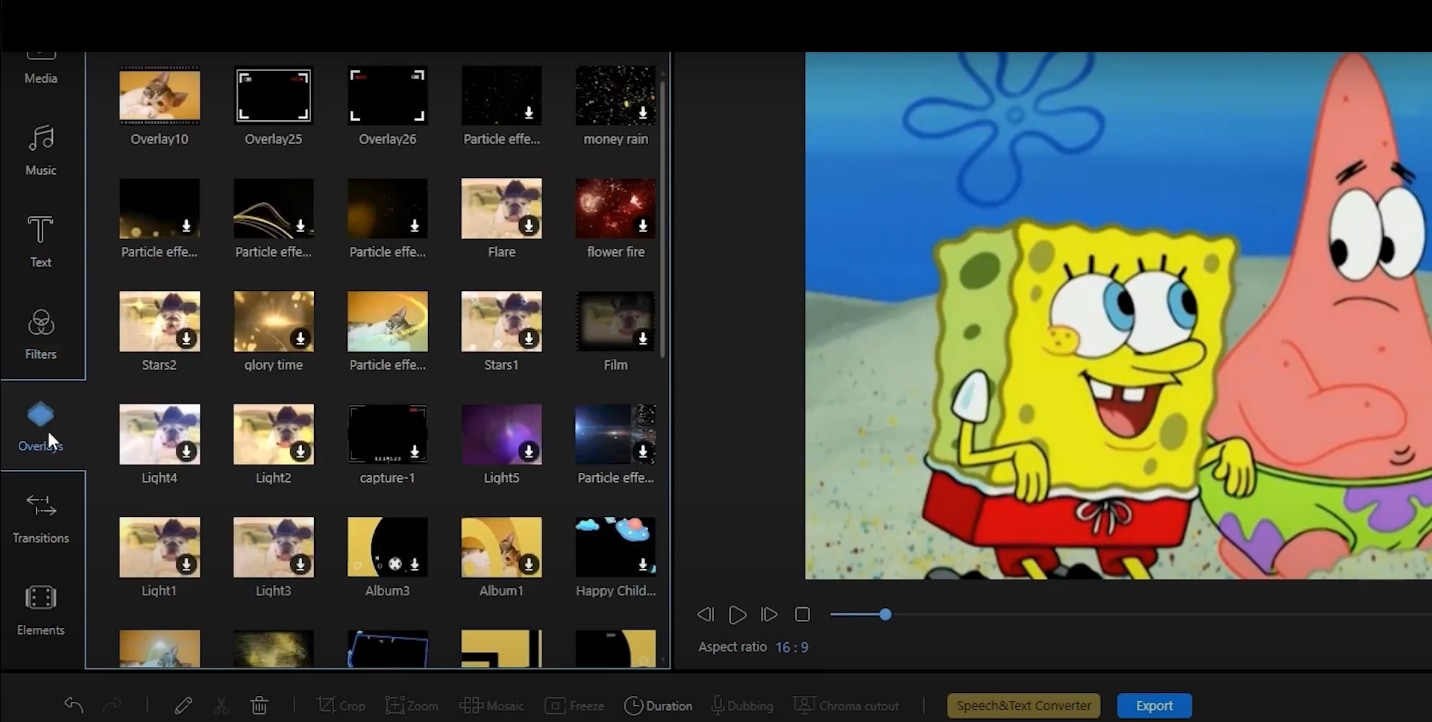The width and height of the screenshot is (1432, 722).
Task: Open the Music tab
Action: (x=41, y=150)
